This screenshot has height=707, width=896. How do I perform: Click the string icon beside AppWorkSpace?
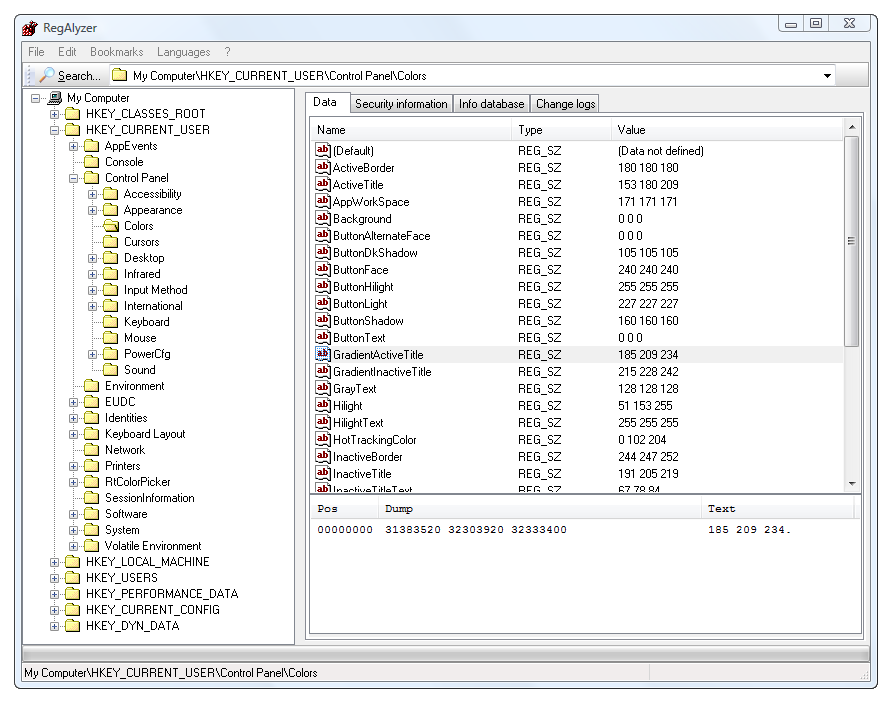(x=323, y=201)
